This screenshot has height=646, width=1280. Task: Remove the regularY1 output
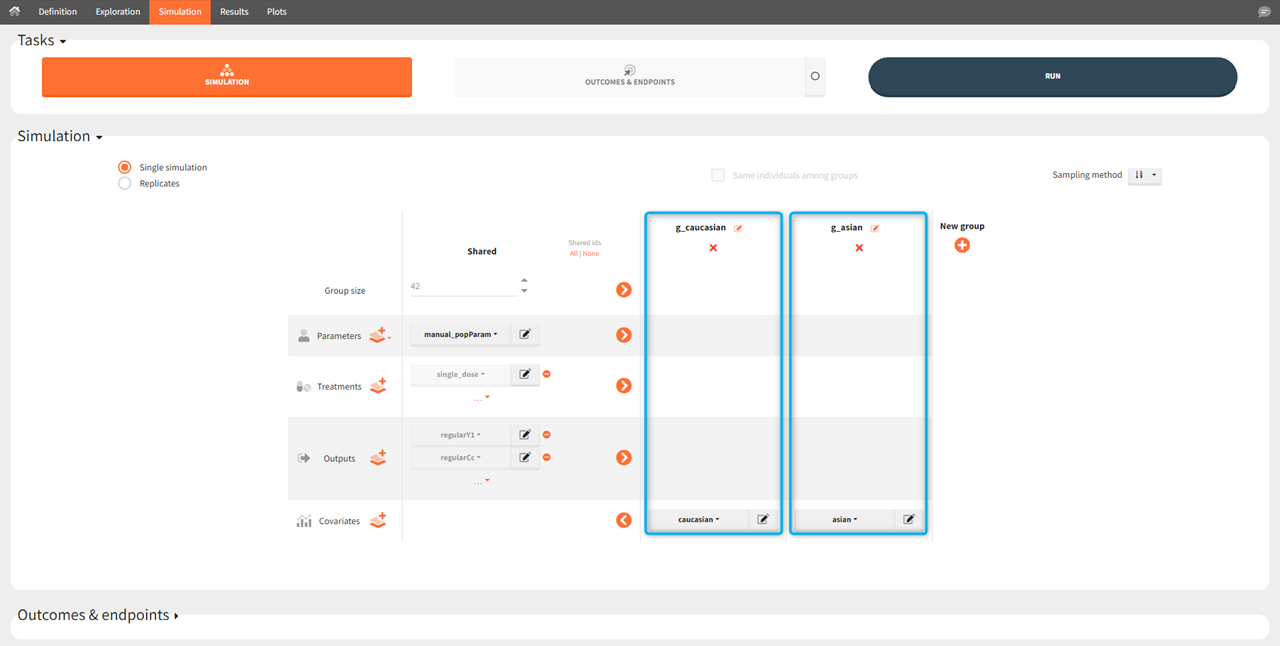[x=547, y=435]
